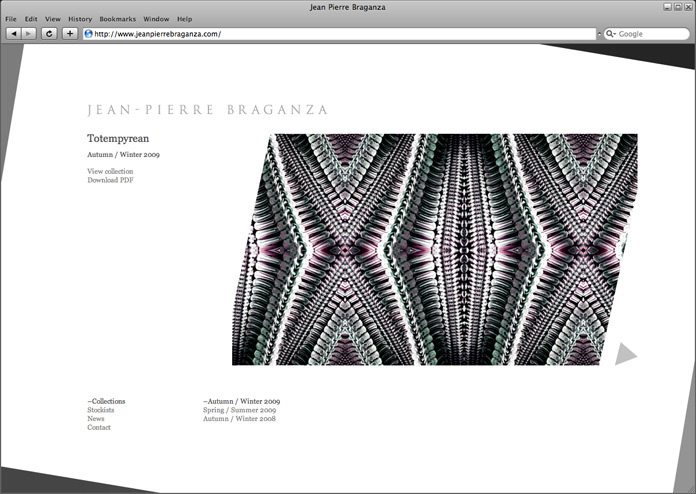696x494 pixels.
Task: Open the address bar history dropdown arrow
Action: 599,34
